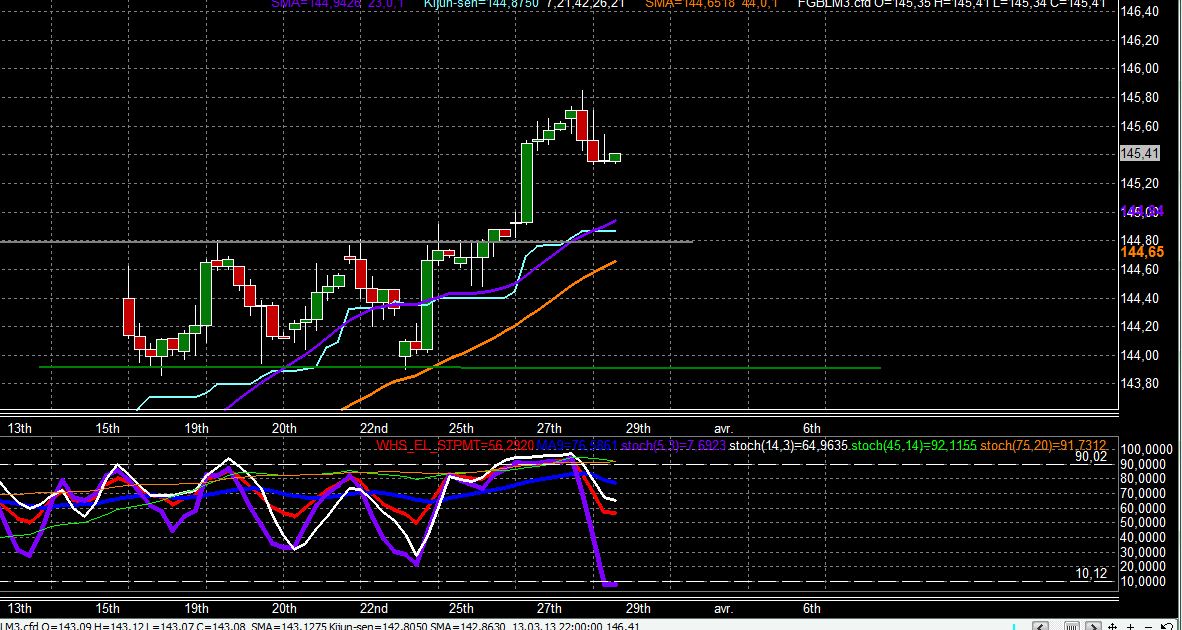Click the current price tag 145,41

click(1139, 154)
